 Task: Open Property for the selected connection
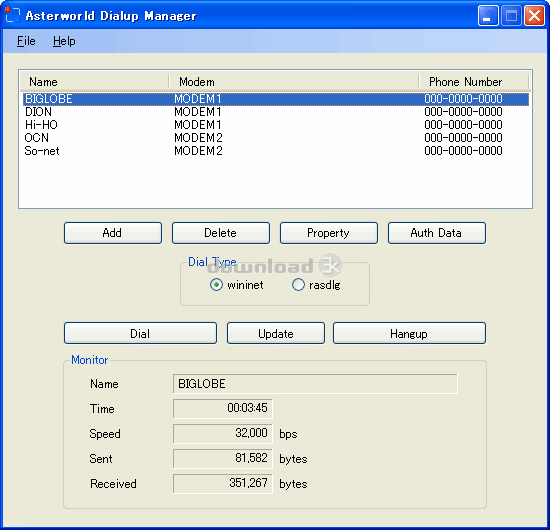[329, 233]
